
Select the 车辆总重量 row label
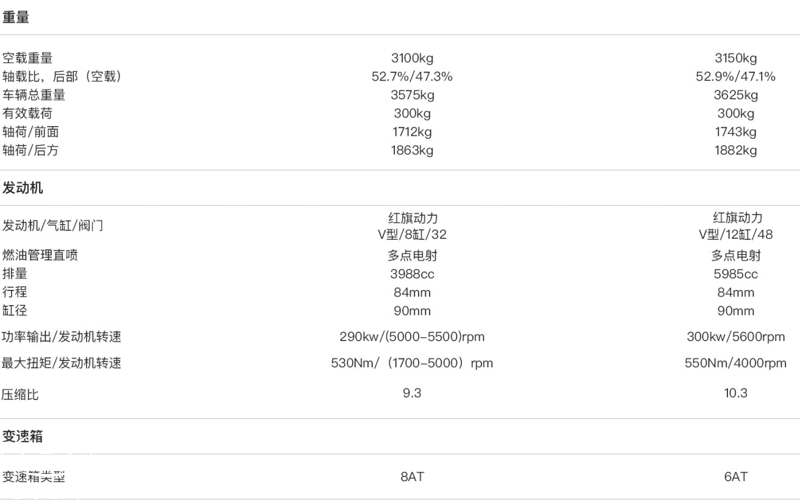[x=34, y=95]
